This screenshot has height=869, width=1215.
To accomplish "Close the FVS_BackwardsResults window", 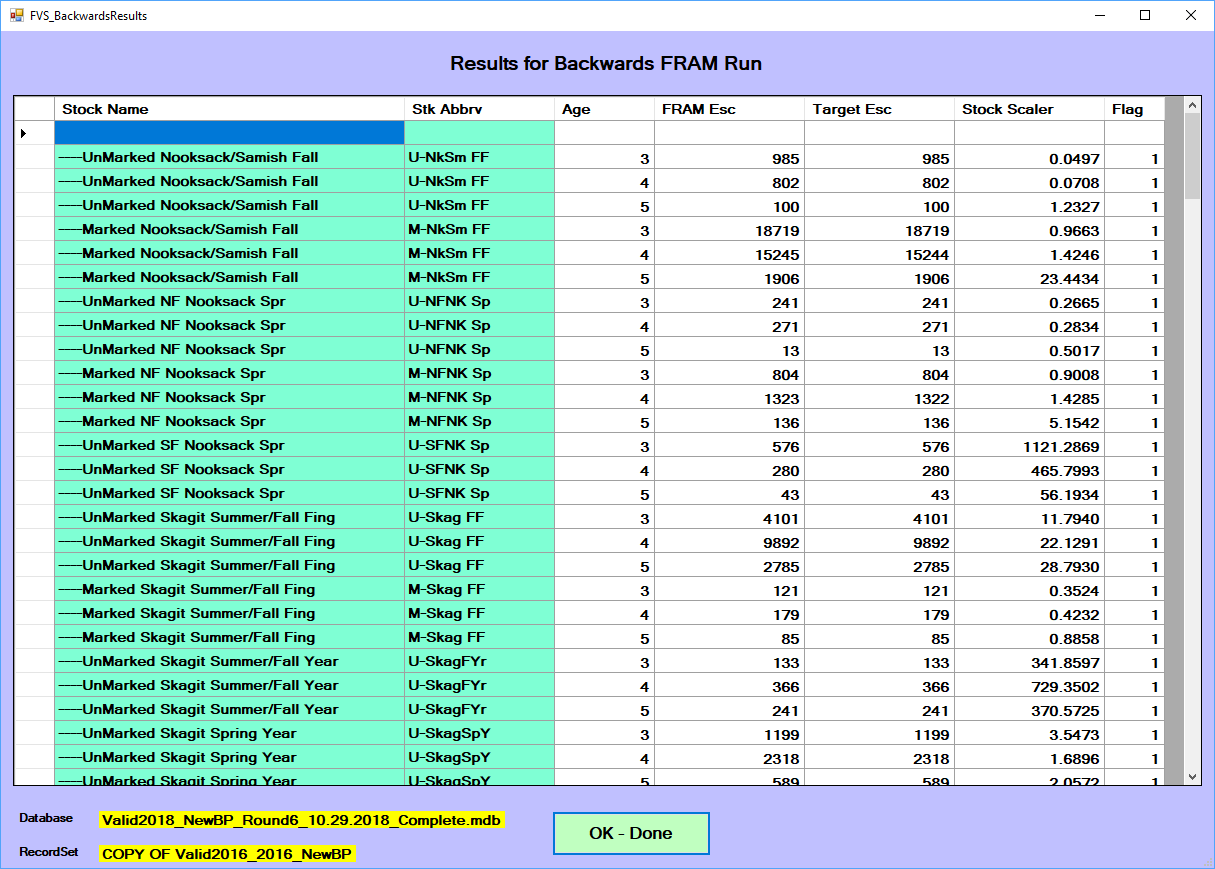I will [1190, 15].
